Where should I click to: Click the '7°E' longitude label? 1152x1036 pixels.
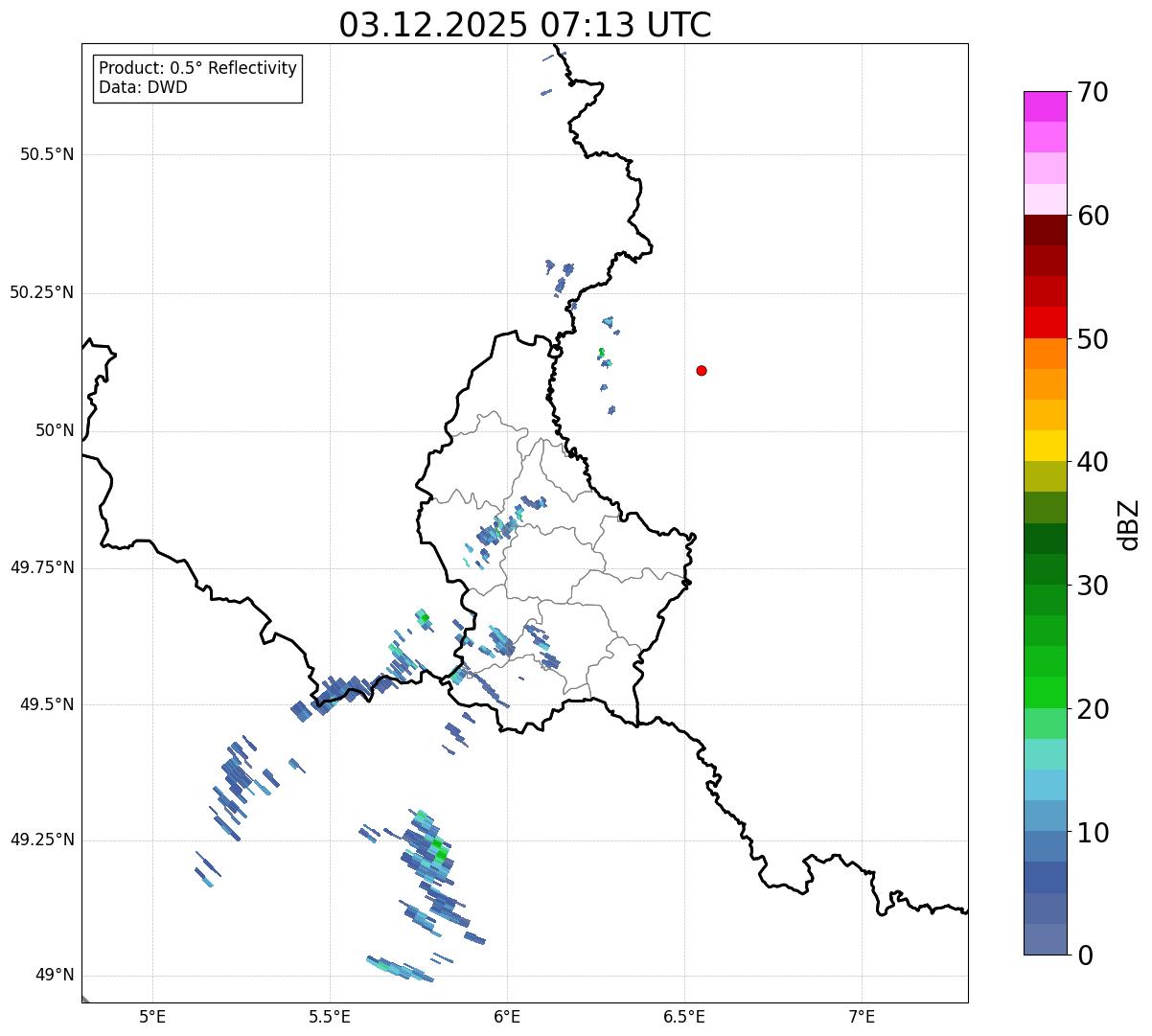pos(862,1016)
